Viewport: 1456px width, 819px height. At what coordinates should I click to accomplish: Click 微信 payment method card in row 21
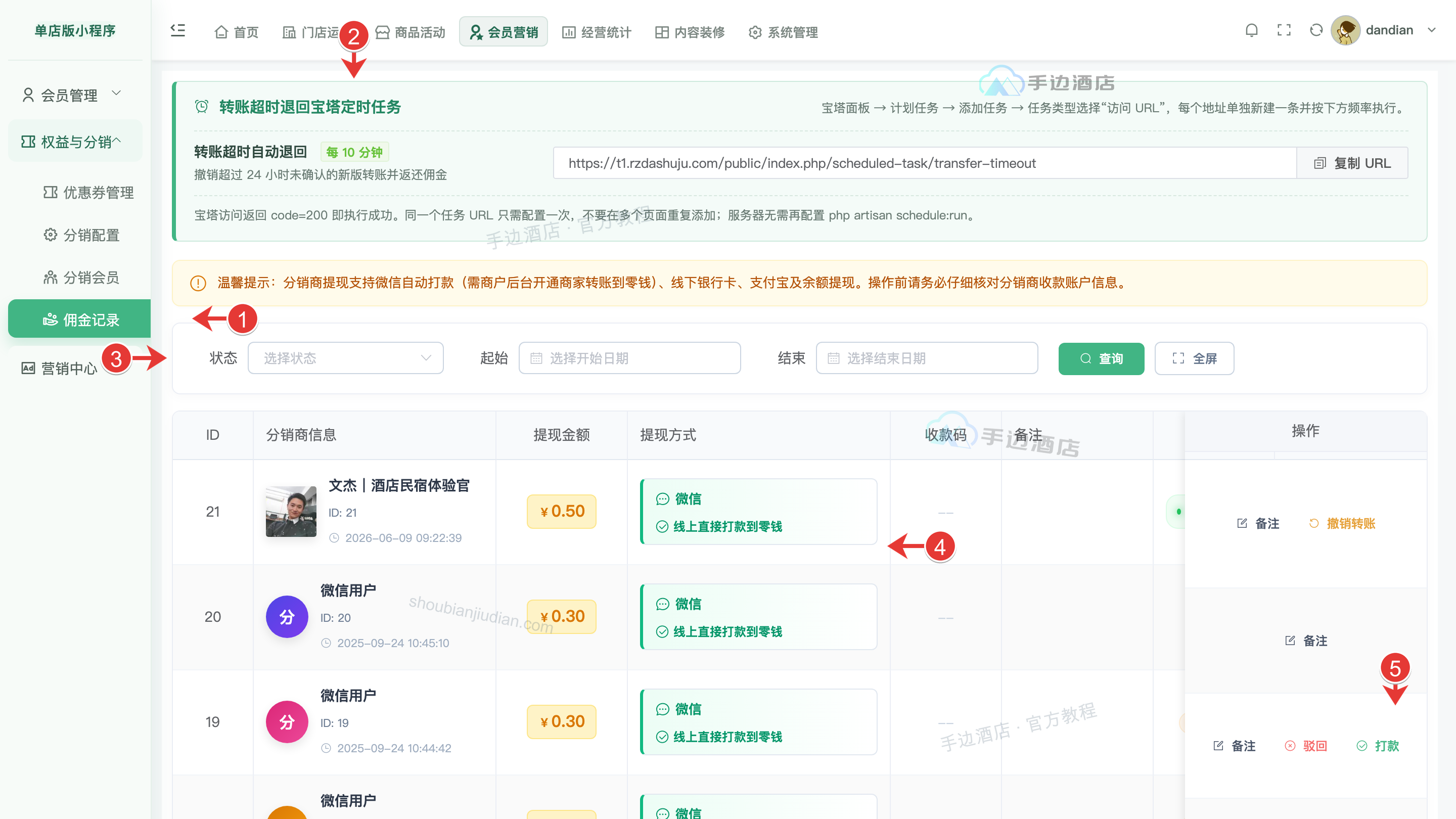click(x=758, y=512)
